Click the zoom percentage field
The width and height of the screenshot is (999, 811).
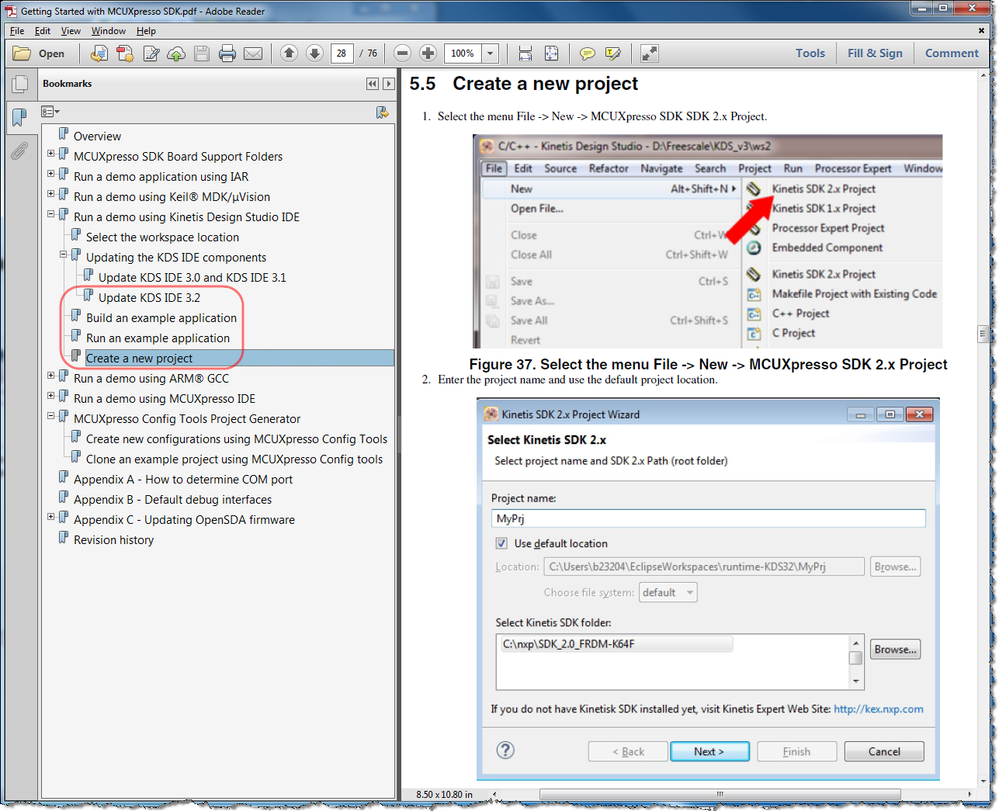click(x=463, y=54)
